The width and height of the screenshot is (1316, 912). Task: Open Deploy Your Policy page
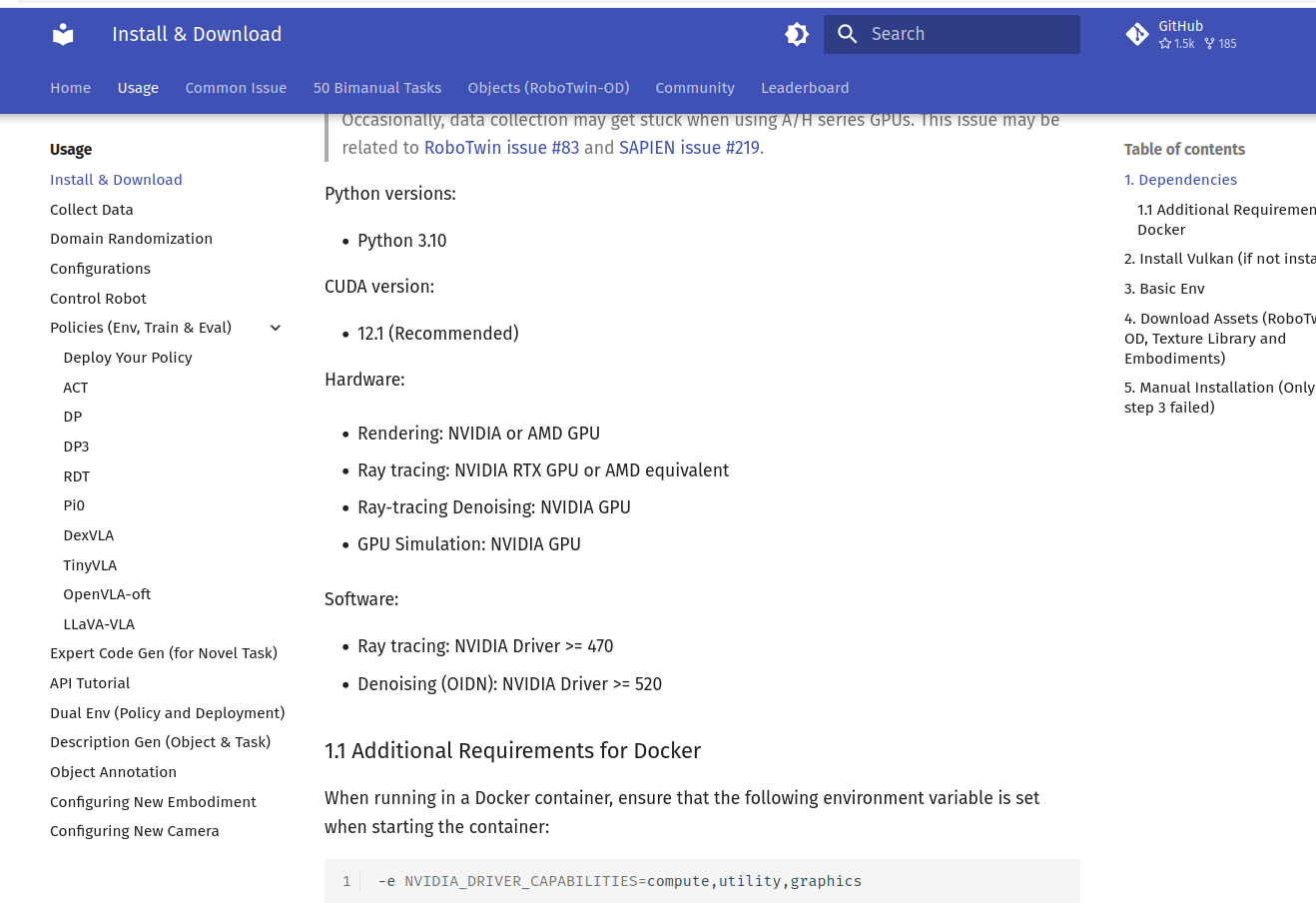pyautogui.click(x=128, y=358)
